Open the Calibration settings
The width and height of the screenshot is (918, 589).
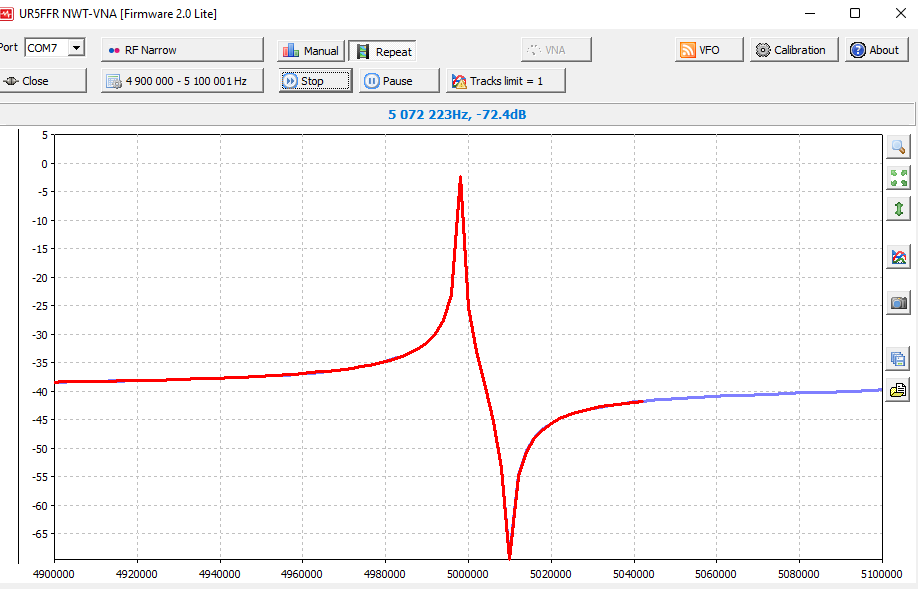(x=790, y=50)
